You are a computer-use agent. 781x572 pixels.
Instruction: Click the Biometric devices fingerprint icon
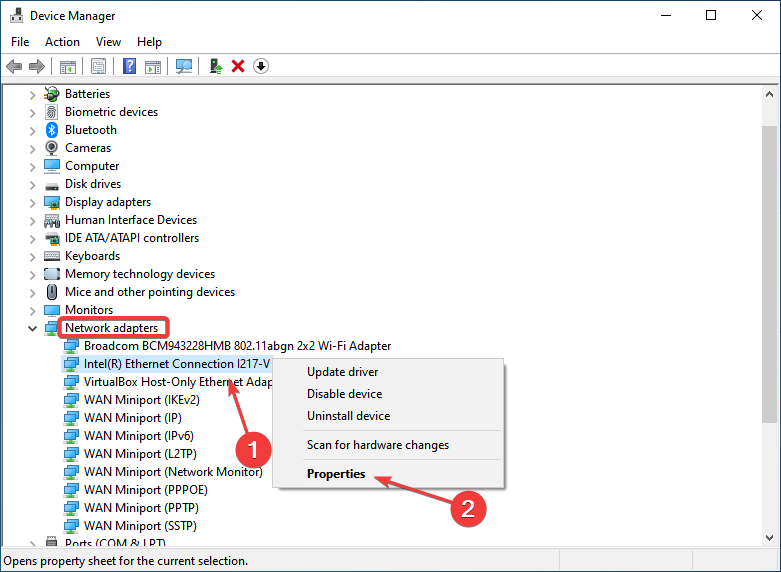point(52,112)
